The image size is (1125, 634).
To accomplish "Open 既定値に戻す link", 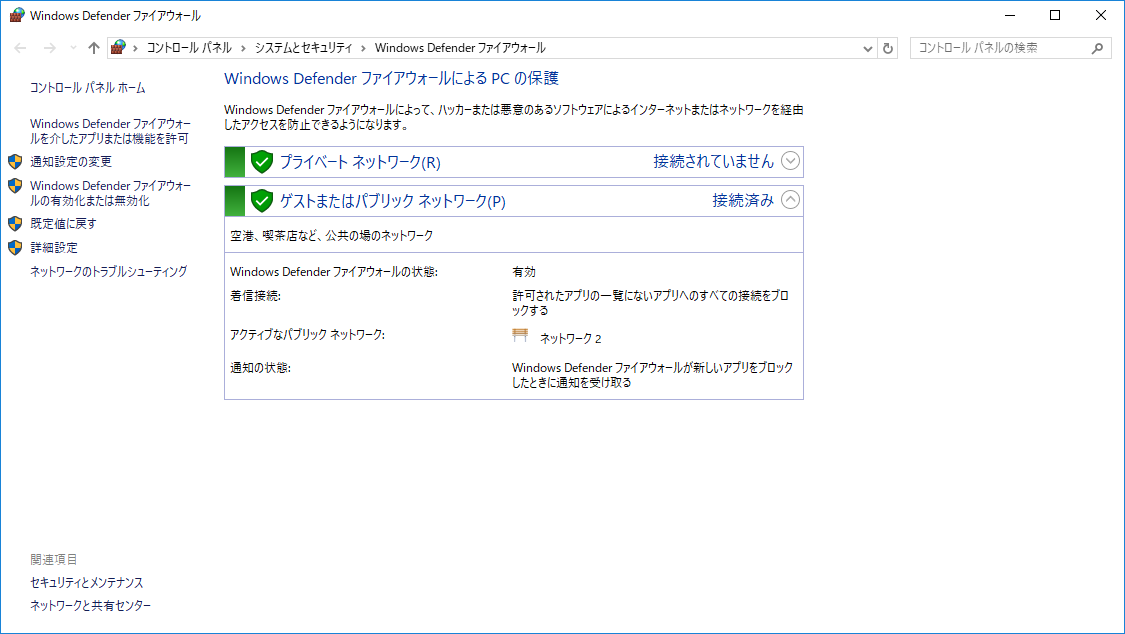I will click(63, 224).
